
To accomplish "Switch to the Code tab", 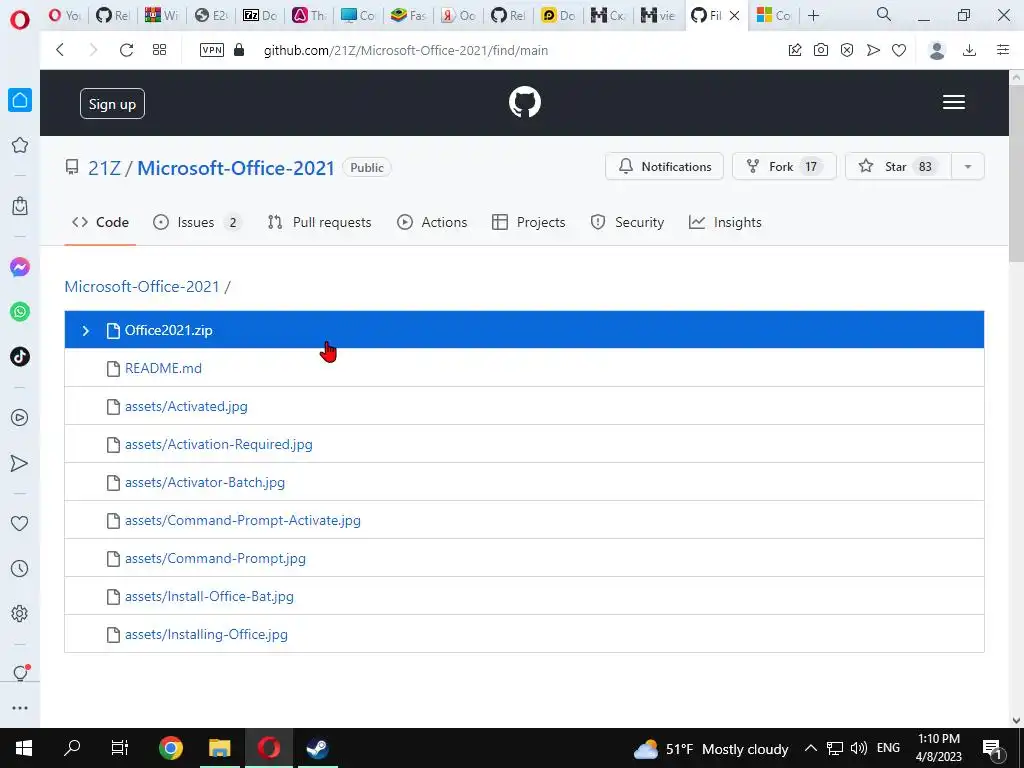I will pos(100,222).
